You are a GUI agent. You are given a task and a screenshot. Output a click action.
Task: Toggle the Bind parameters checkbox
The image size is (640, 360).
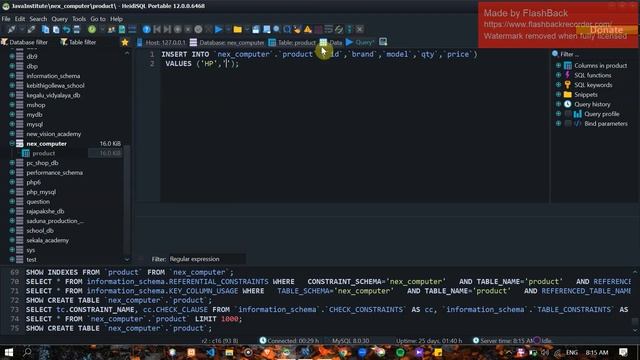click(x=568, y=124)
